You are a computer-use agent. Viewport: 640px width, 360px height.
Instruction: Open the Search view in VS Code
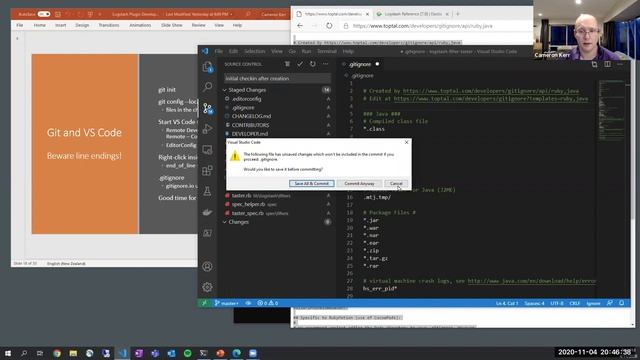tap(207, 87)
